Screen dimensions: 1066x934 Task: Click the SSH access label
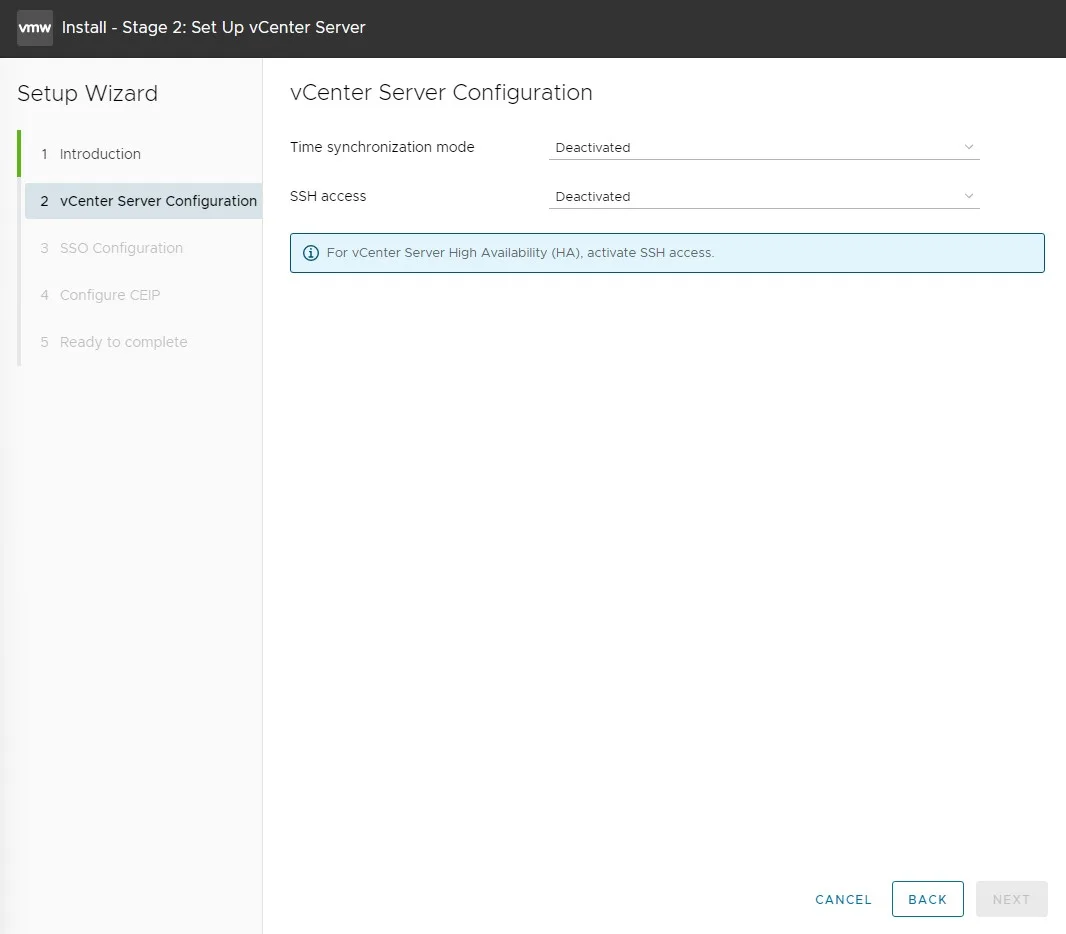(328, 196)
